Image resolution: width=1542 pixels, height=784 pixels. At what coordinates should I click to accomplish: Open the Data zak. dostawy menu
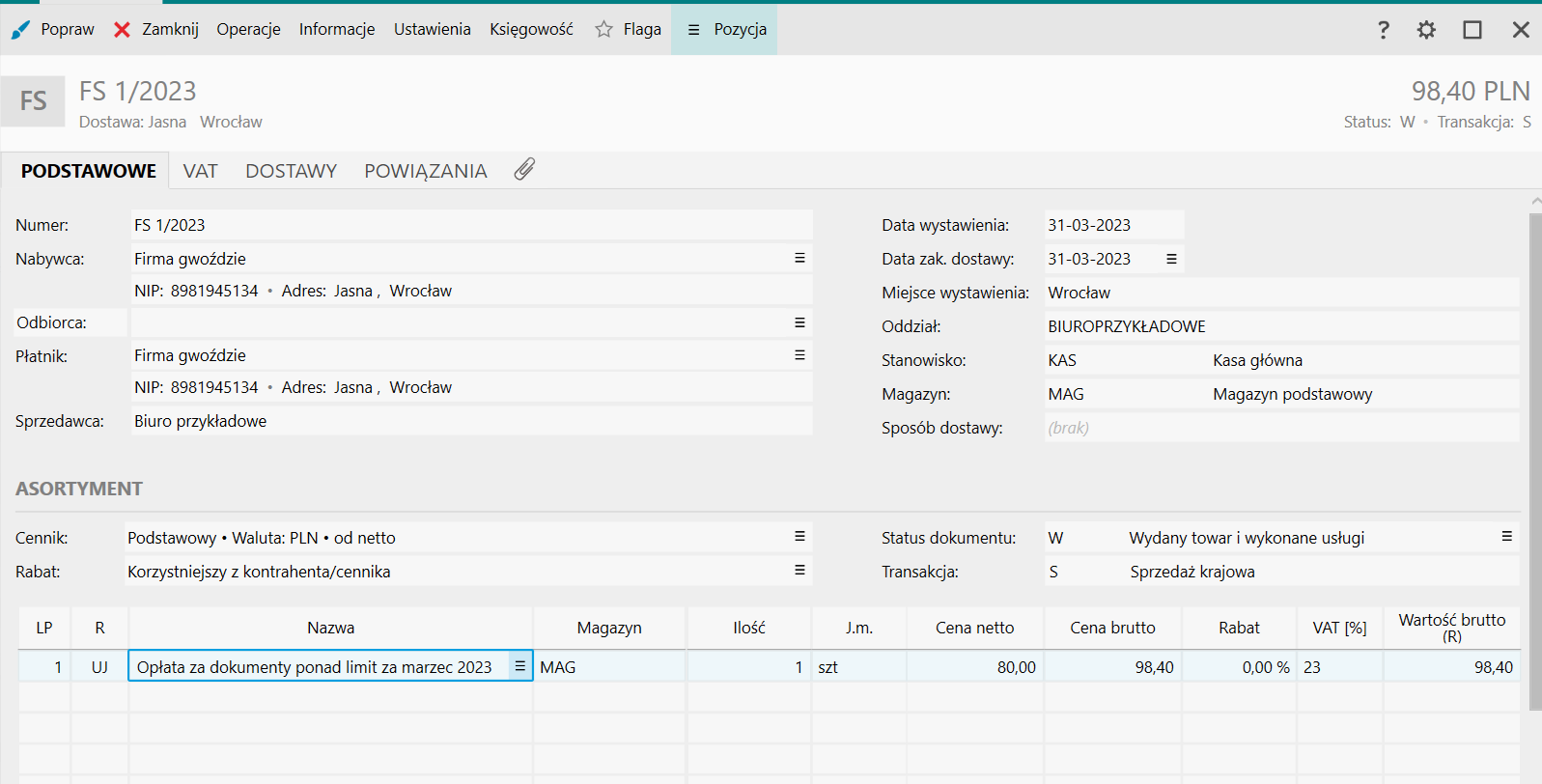tap(1171, 259)
